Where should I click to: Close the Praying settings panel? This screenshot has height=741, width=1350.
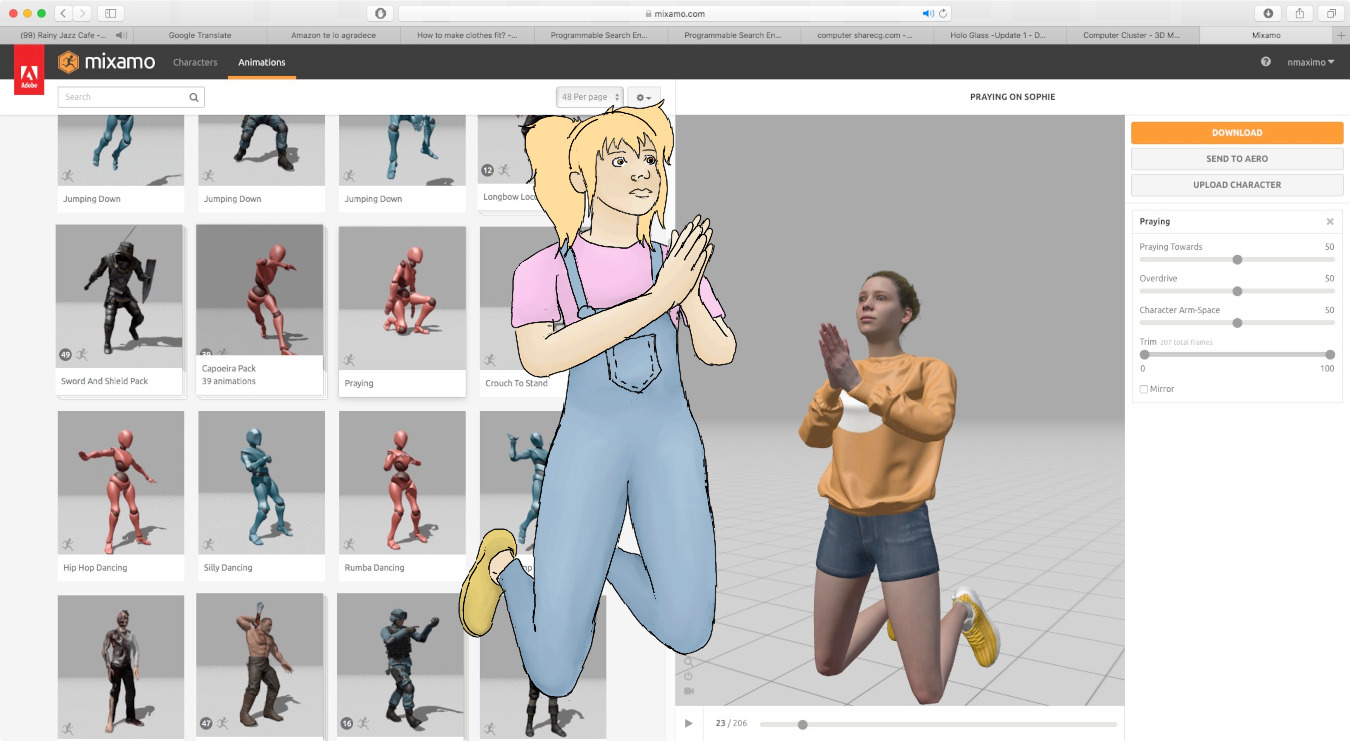(1330, 222)
